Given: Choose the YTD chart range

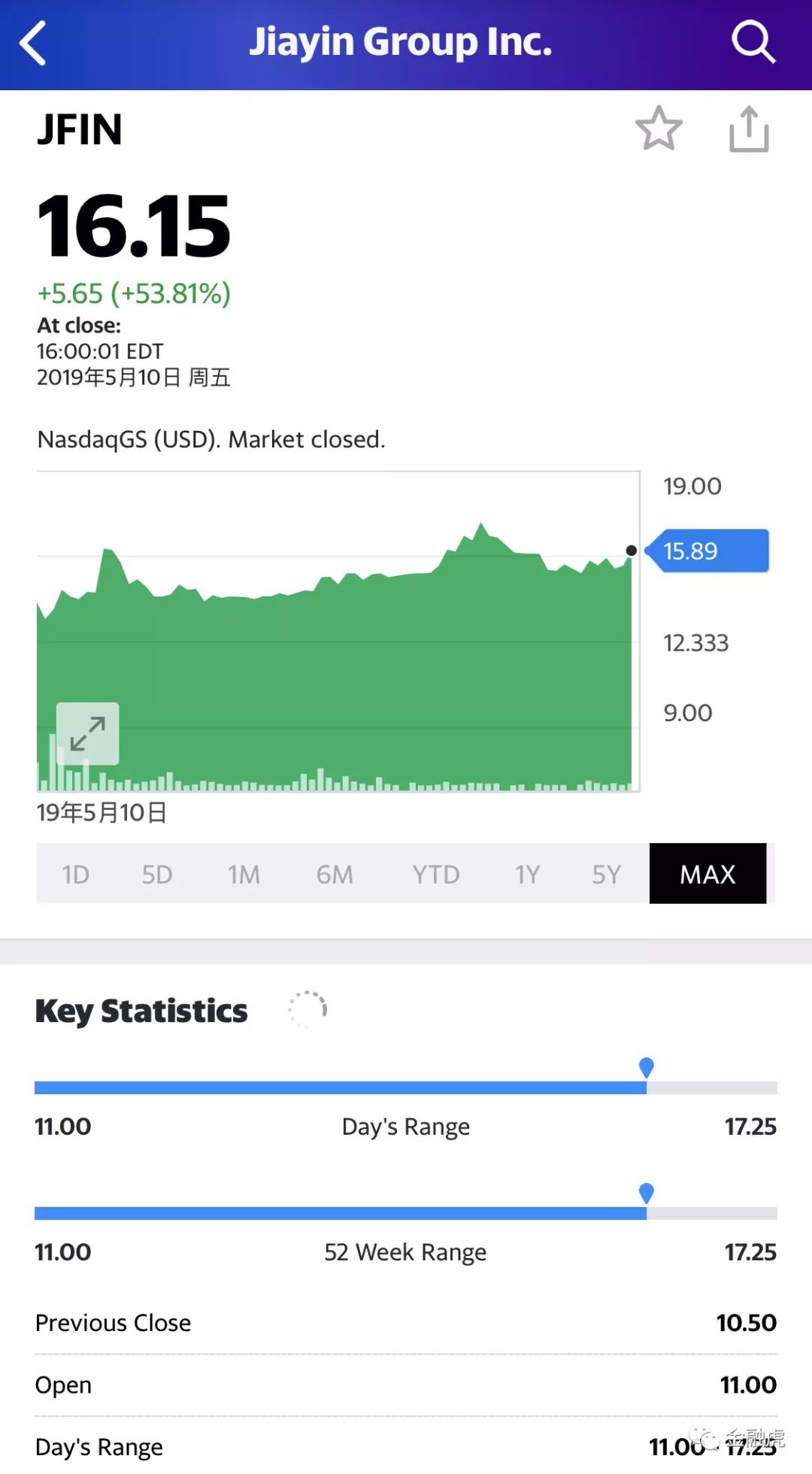Looking at the screenshot, I should (x=436, y=874).
